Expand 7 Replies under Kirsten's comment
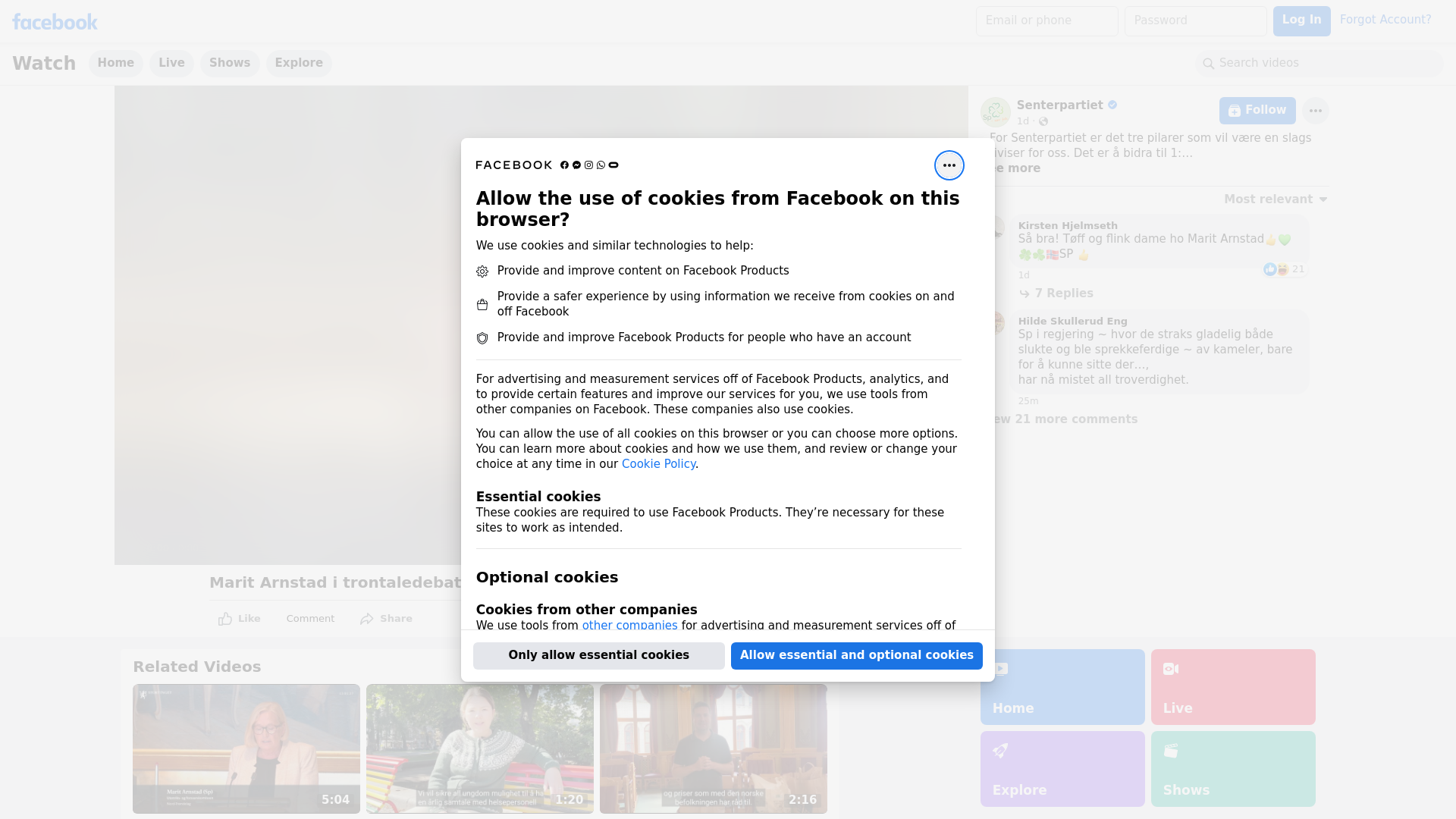 pos(1056,293)
